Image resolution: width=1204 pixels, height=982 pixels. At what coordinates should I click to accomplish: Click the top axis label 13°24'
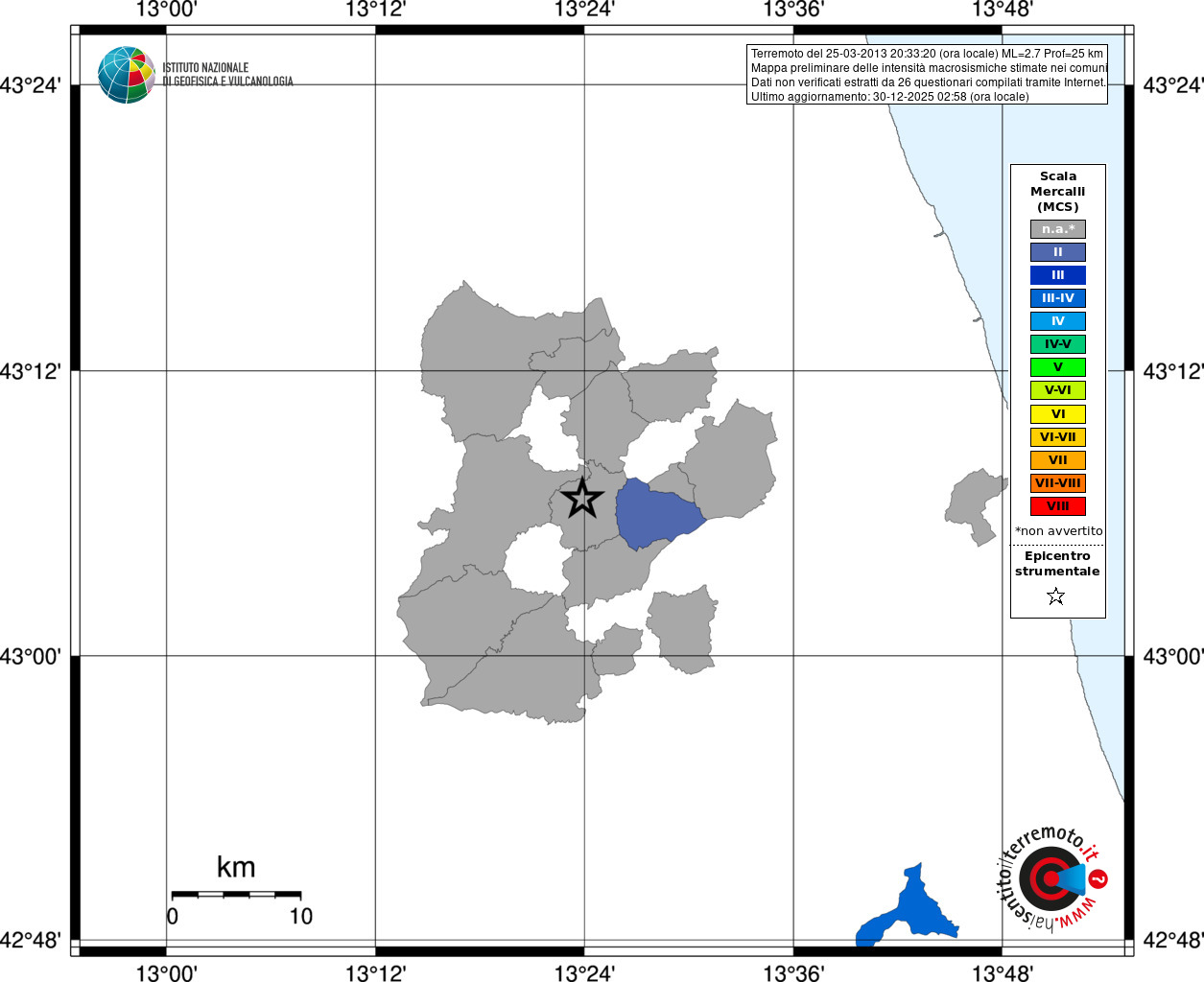[x=584, y=11]
